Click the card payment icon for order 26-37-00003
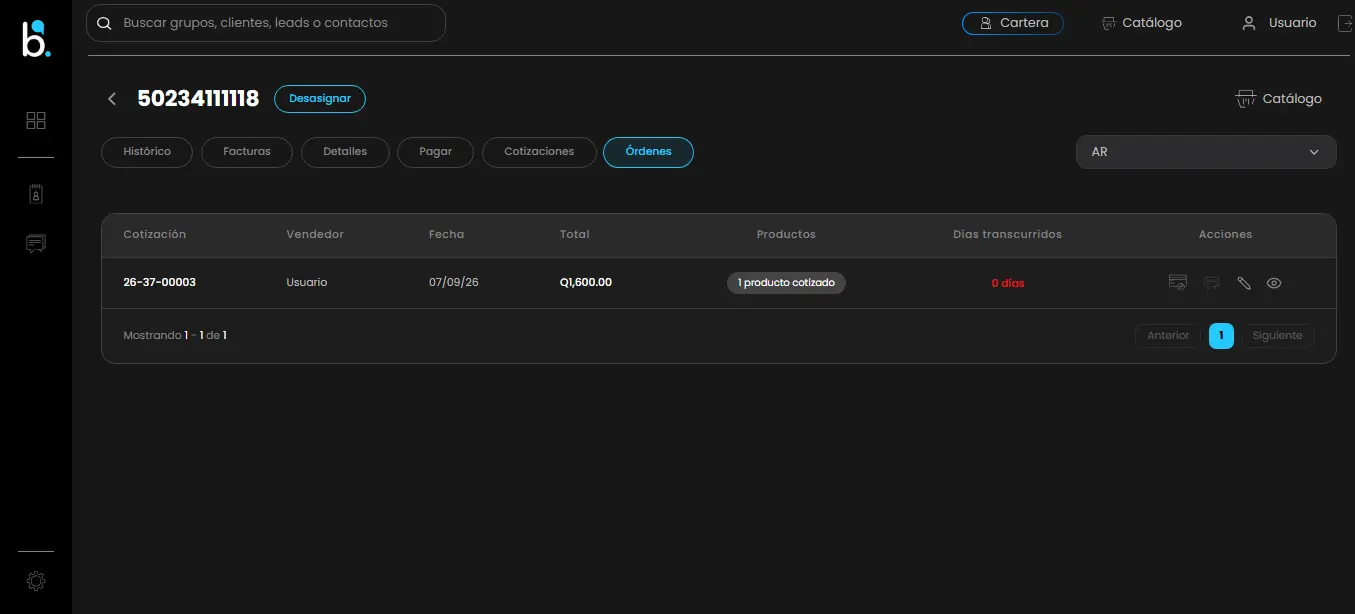 [x=1178, y=283]
